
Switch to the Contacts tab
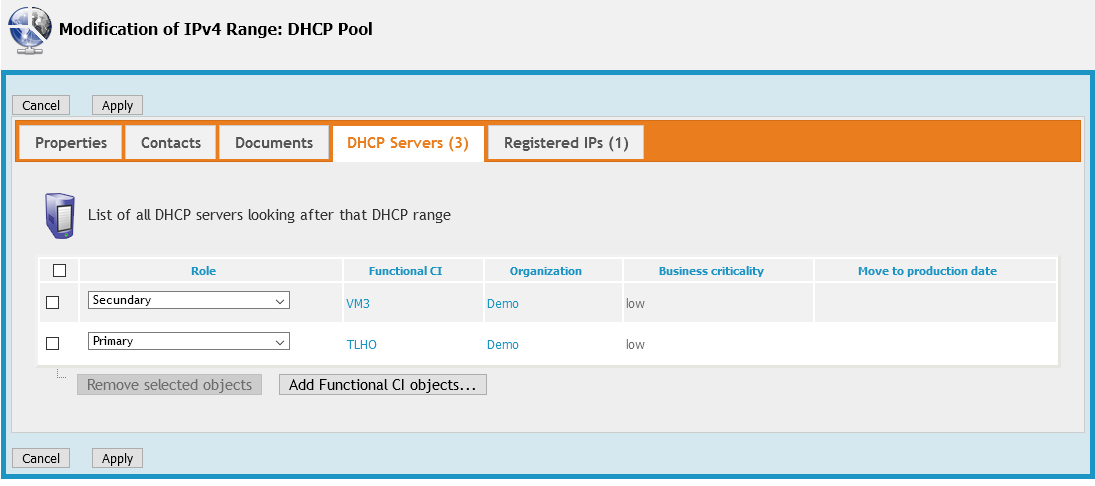point(171,143)
